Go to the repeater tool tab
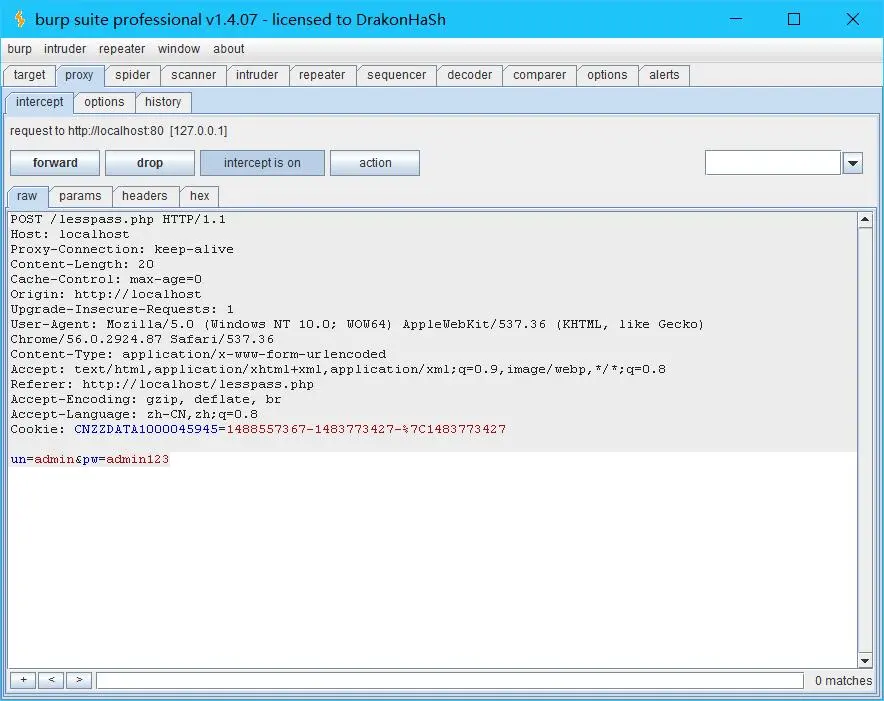 (322, 75)
